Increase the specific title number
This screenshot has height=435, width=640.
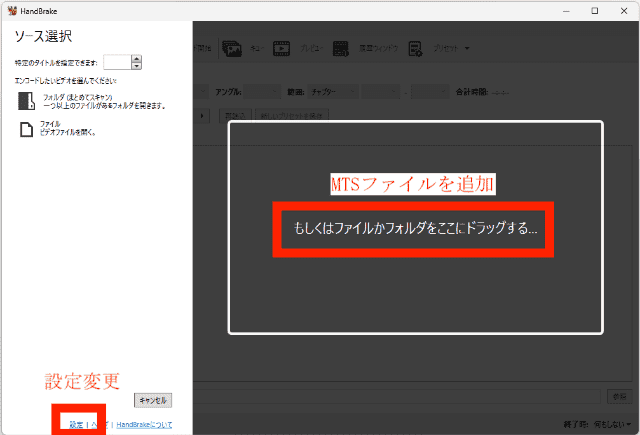point(137,58)
